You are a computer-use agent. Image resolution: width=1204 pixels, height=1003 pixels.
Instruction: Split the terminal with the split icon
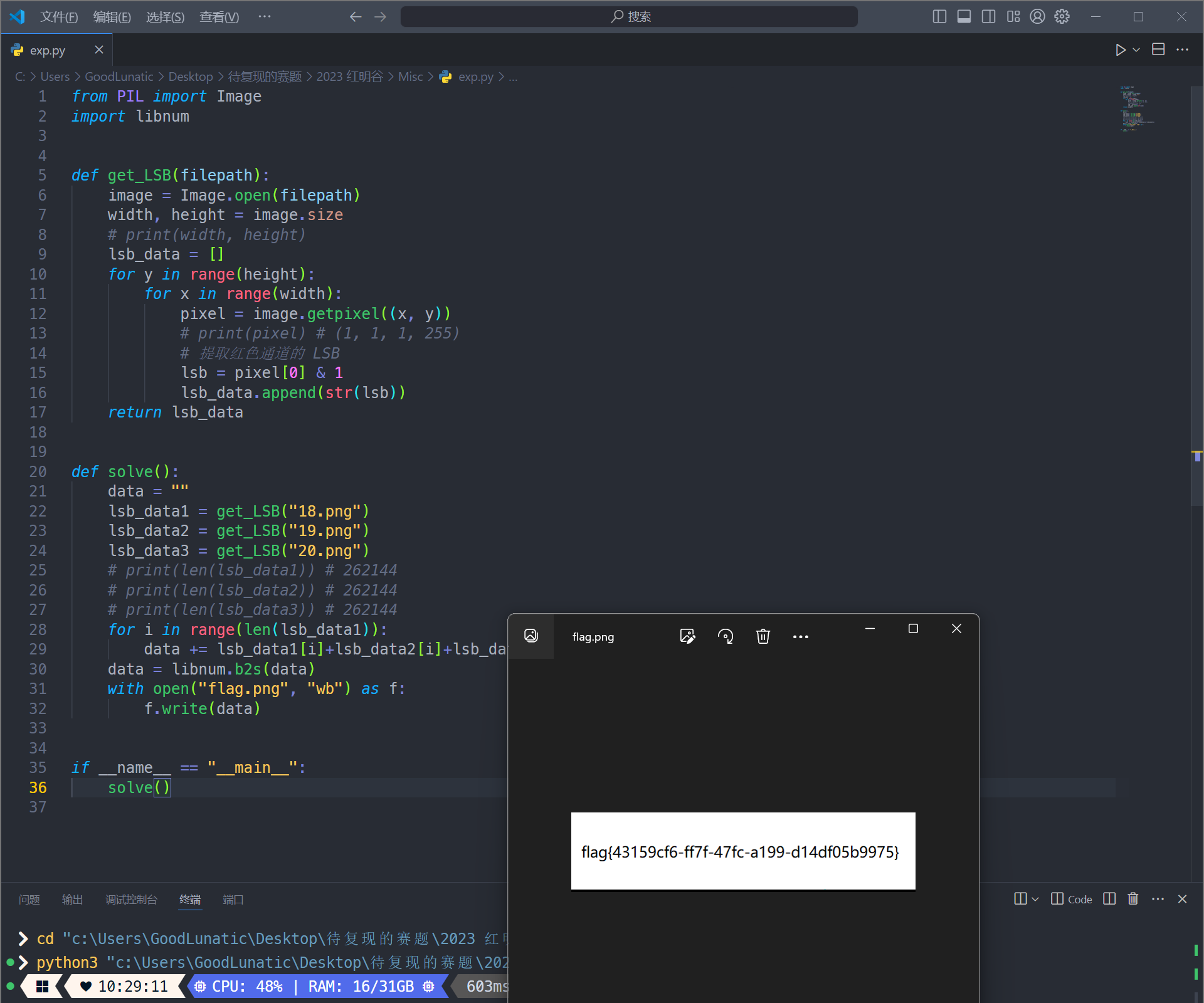[x=1109, y=899]
